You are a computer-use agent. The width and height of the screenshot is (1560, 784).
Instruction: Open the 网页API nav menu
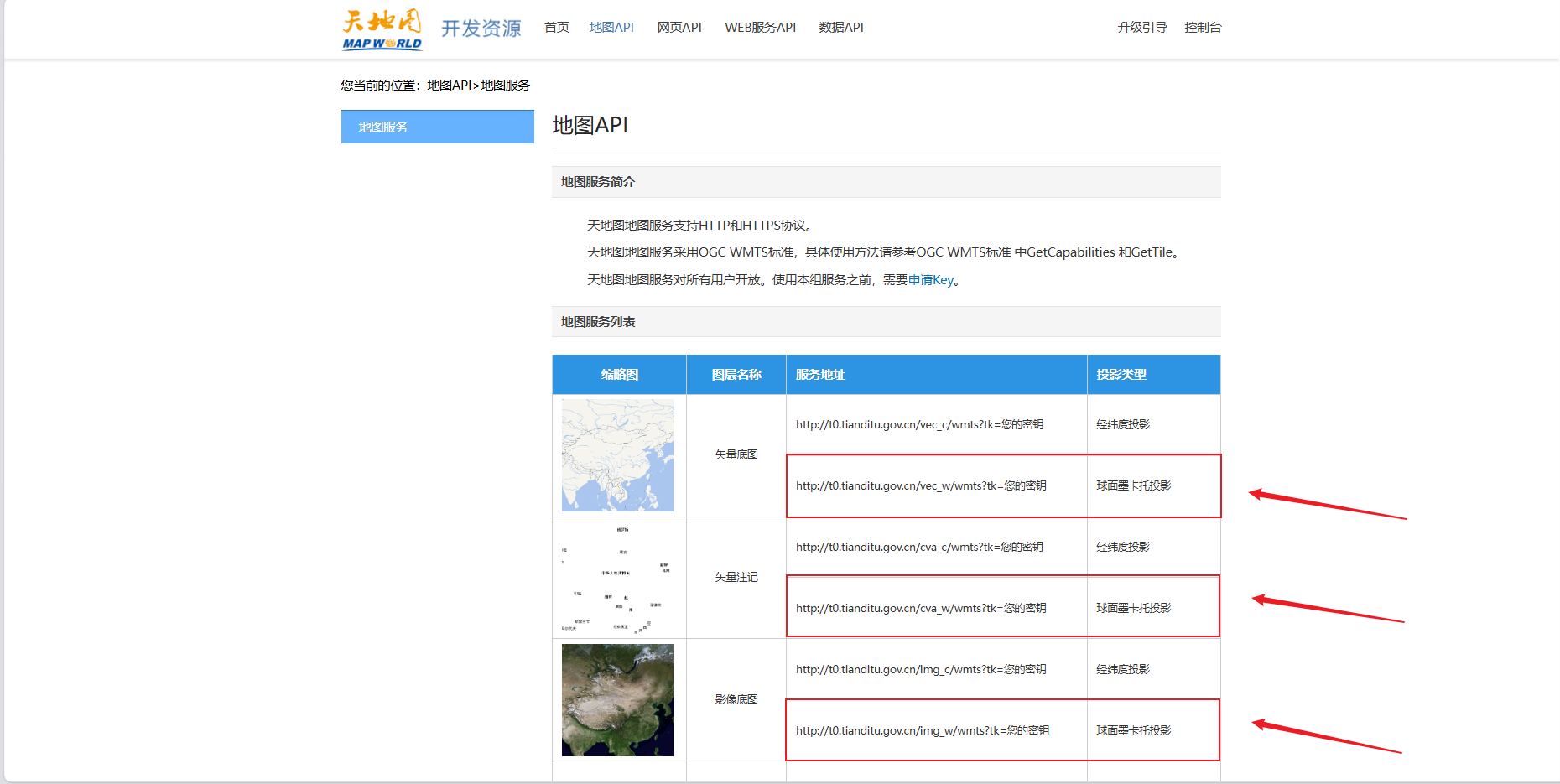pos(679,28)
